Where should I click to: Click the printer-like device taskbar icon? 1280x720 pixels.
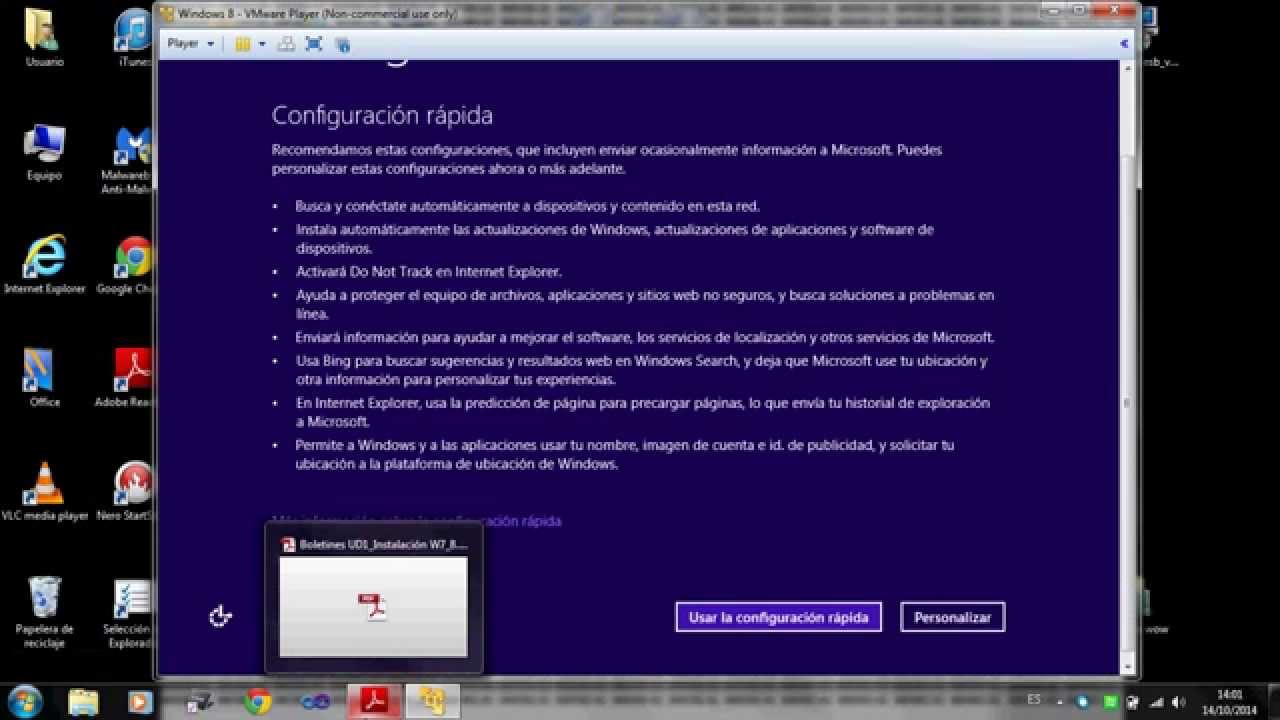click(x=201, y=702)
